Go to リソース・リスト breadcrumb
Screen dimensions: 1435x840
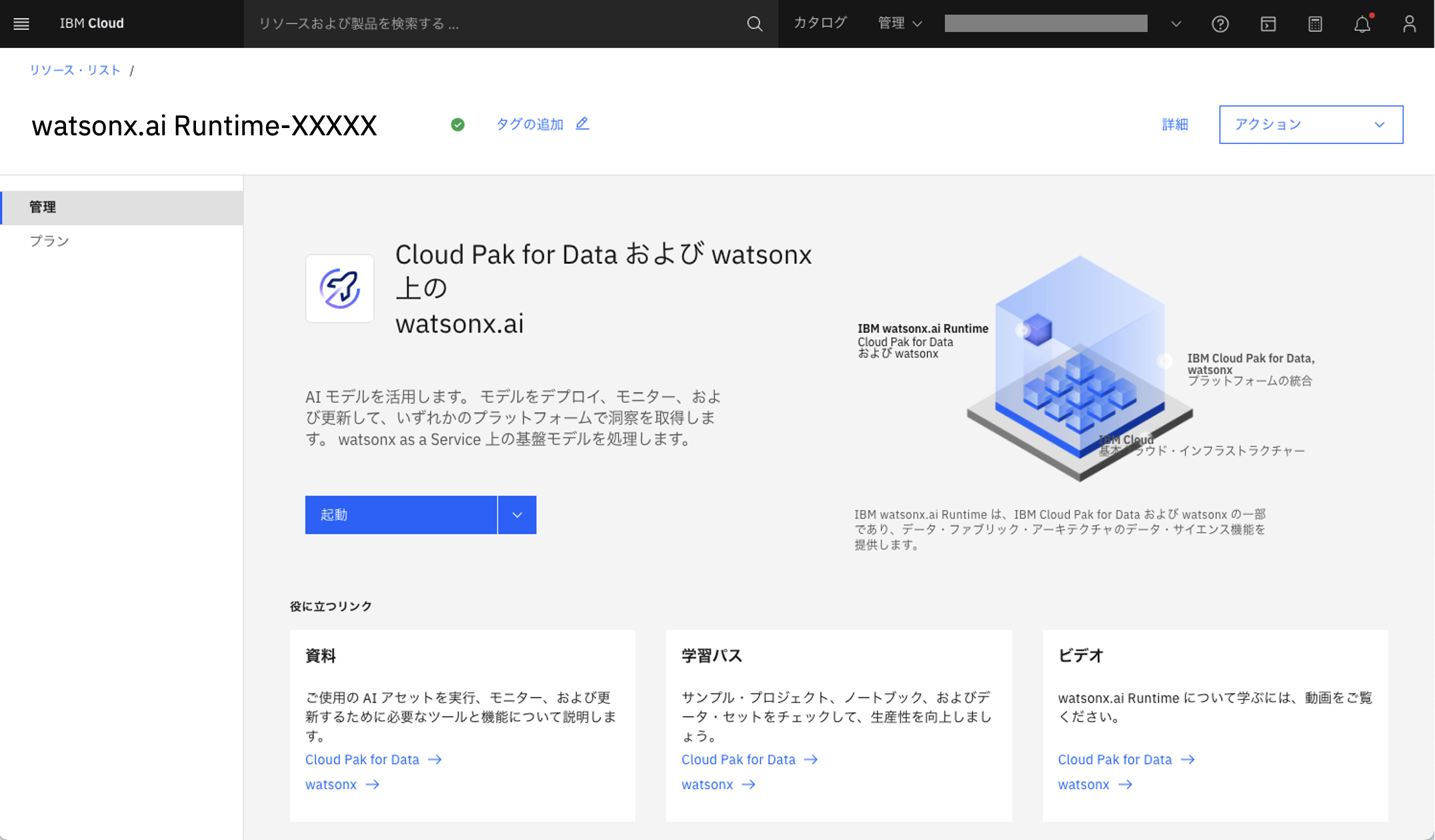75,70
